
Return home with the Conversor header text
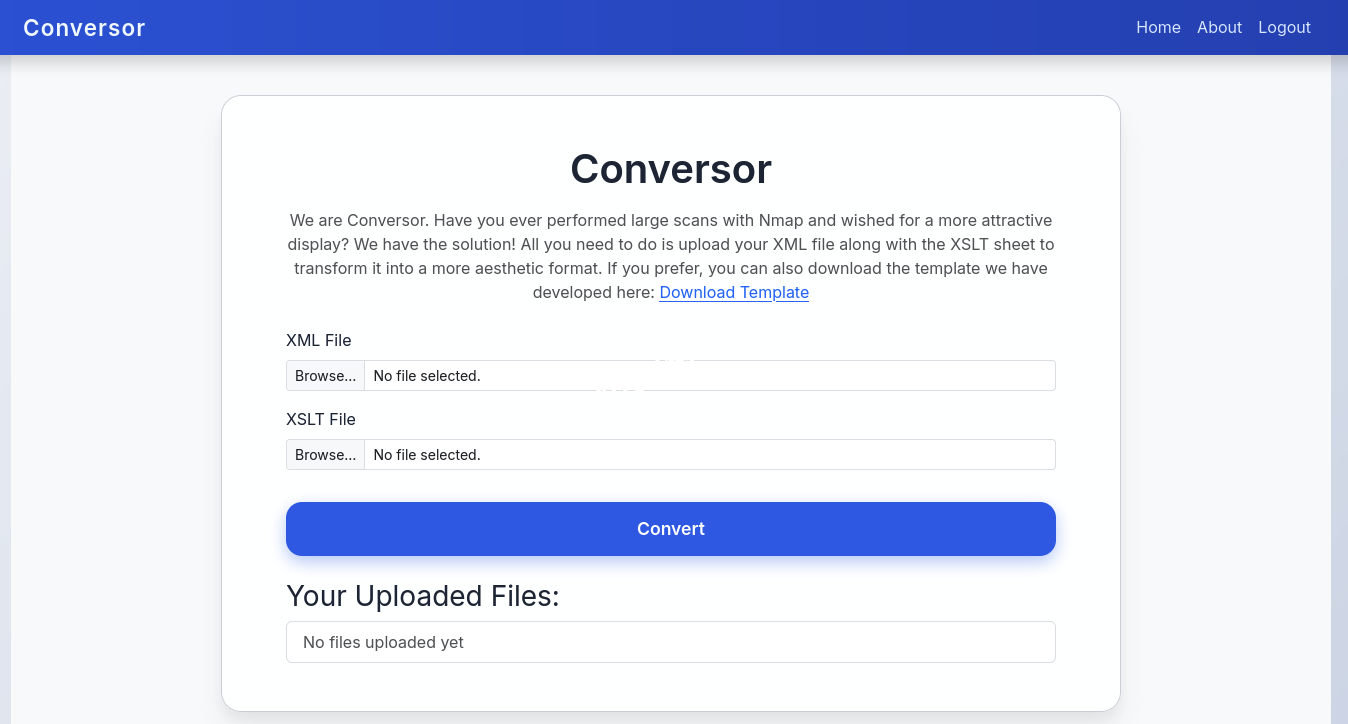pos(84,27)
